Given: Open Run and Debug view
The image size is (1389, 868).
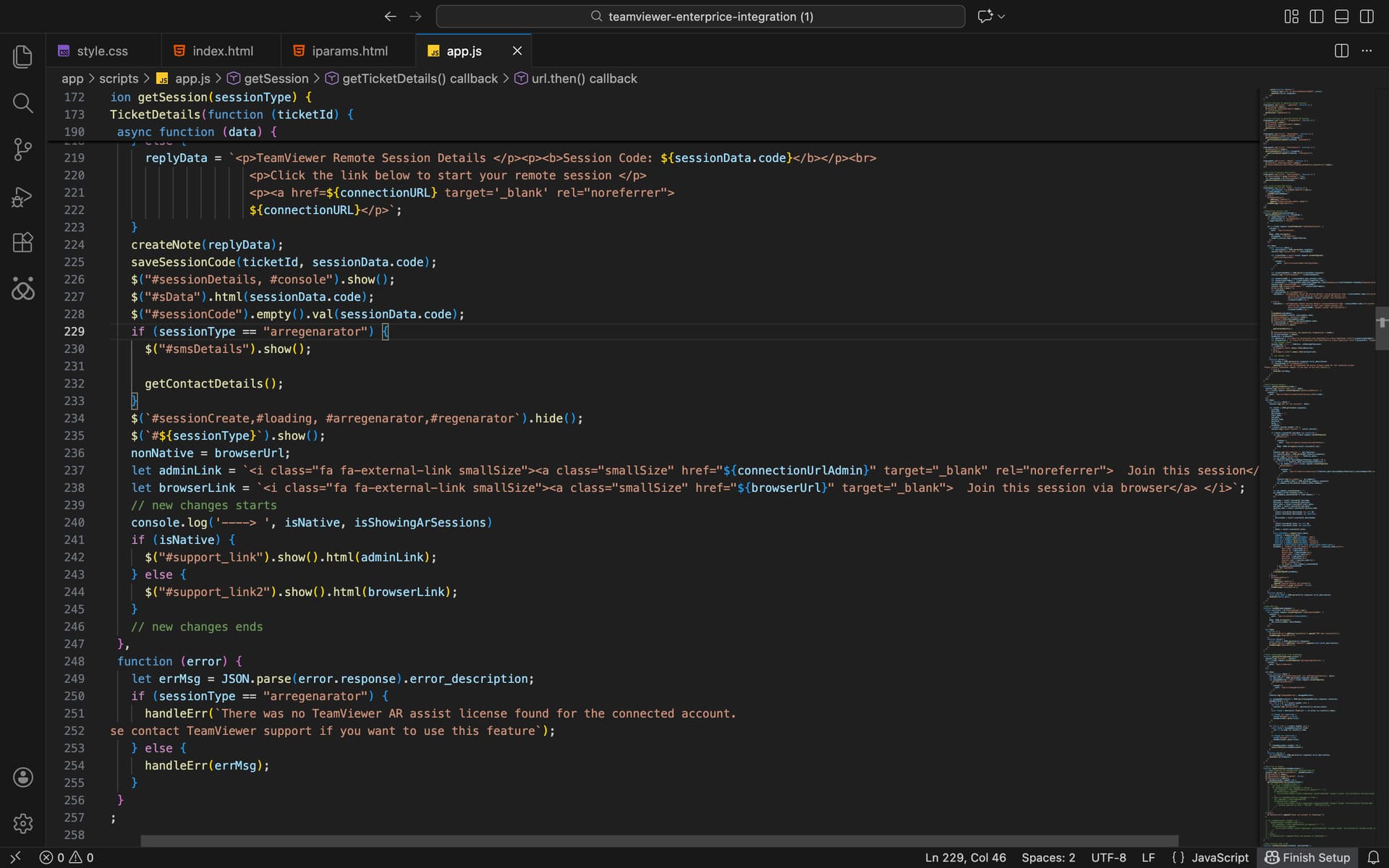Looking at the screenshot, I should [x=23, y=197].
